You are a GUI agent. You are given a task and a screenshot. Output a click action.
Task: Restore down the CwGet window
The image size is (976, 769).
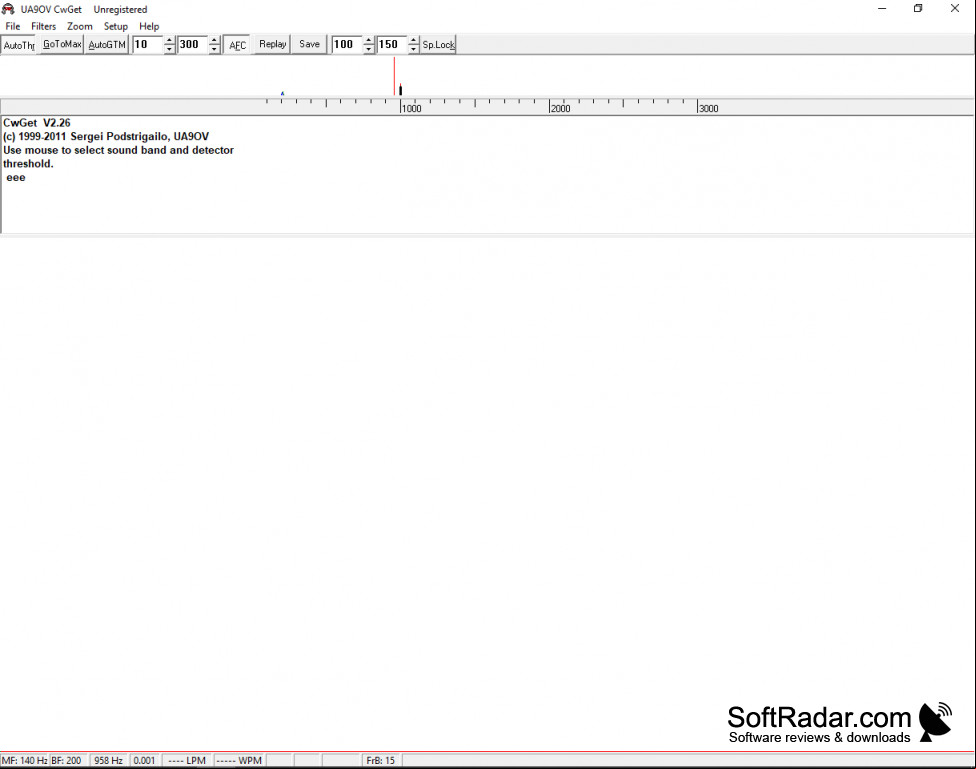click(x=918, y=9)
